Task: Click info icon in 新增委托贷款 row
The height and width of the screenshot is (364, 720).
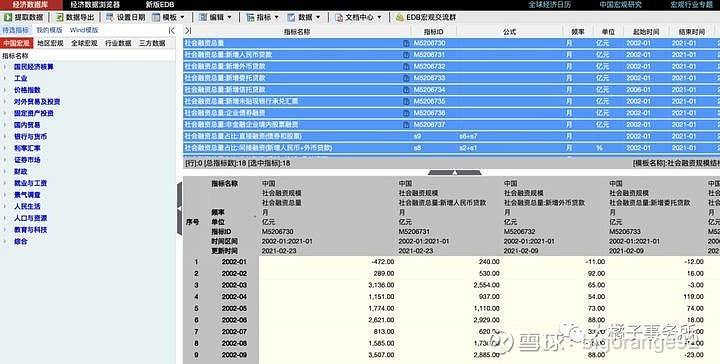Action: point(406,78)
